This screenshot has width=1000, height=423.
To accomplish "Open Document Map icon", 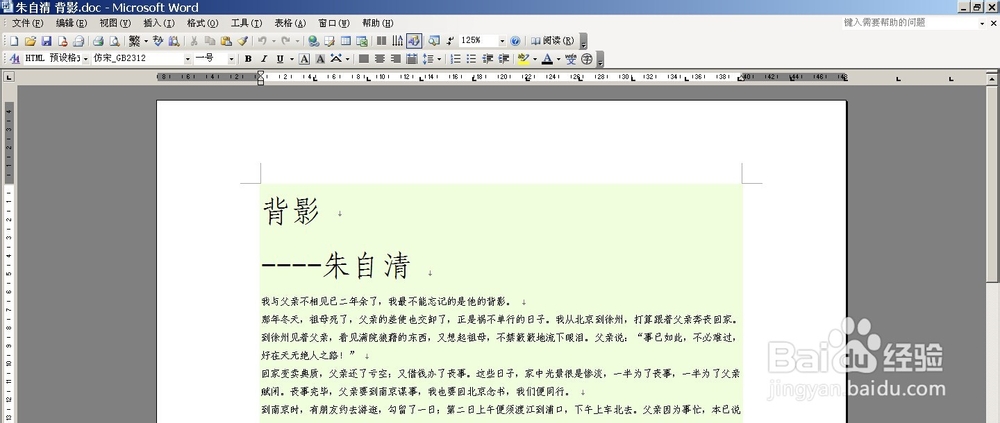I will (x=434, y=41).
